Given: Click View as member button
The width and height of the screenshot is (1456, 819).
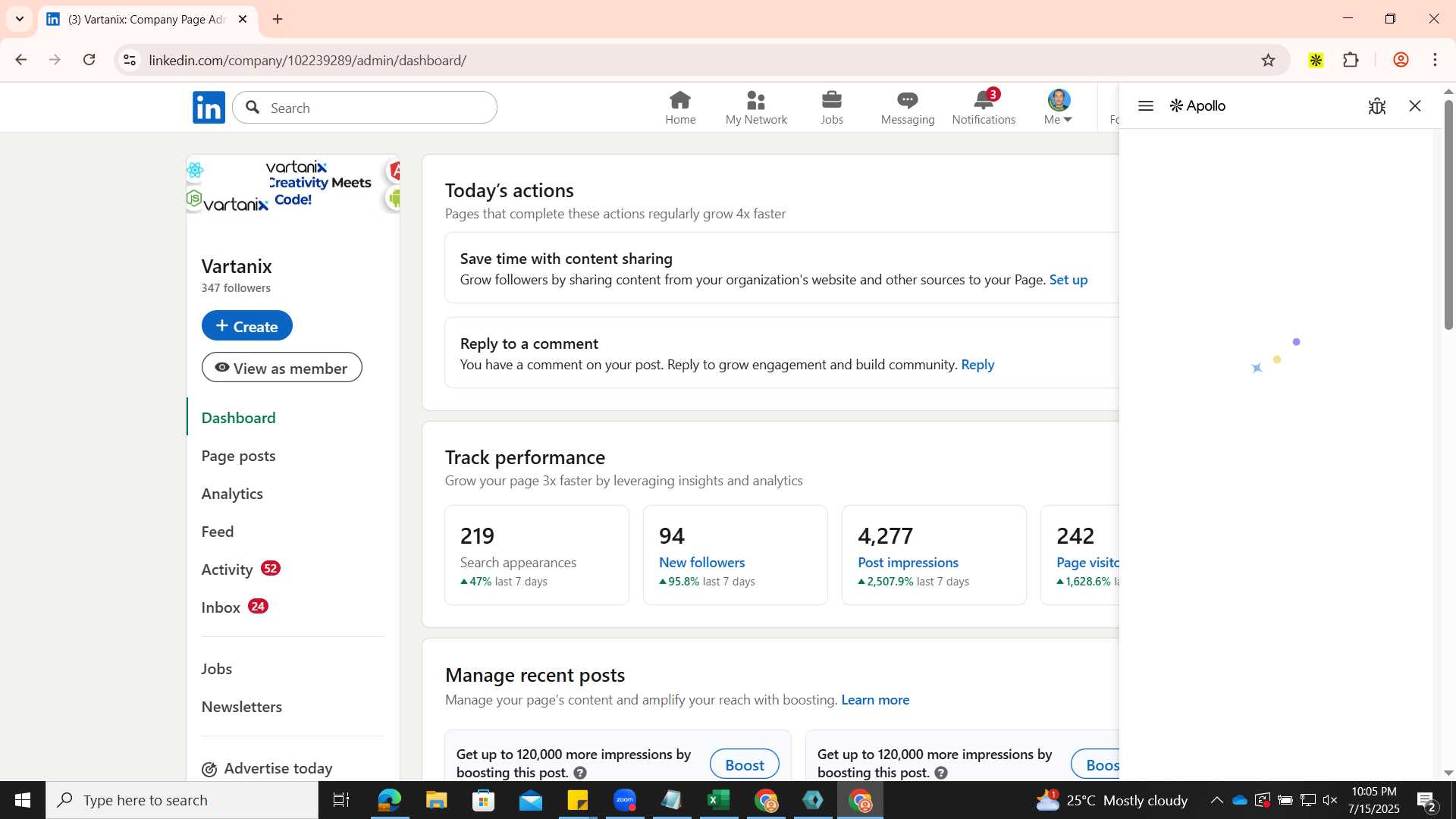Looking at the screenshot, I should (282, 368).
